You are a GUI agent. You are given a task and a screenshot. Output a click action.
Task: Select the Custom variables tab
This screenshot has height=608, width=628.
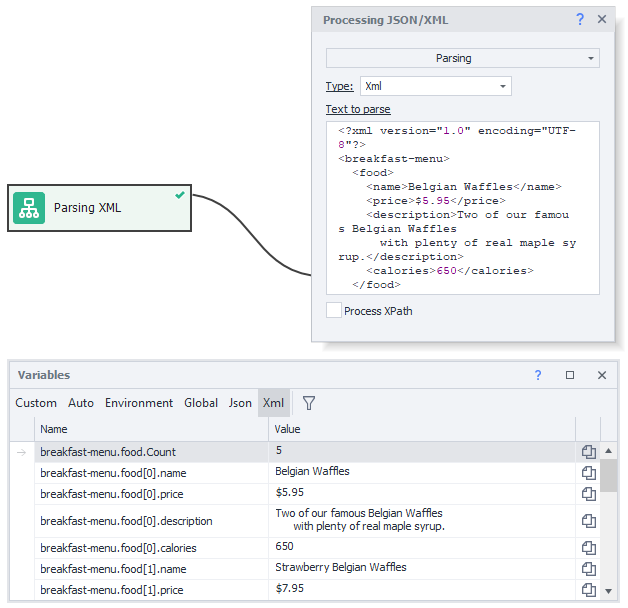click(36, 403)
